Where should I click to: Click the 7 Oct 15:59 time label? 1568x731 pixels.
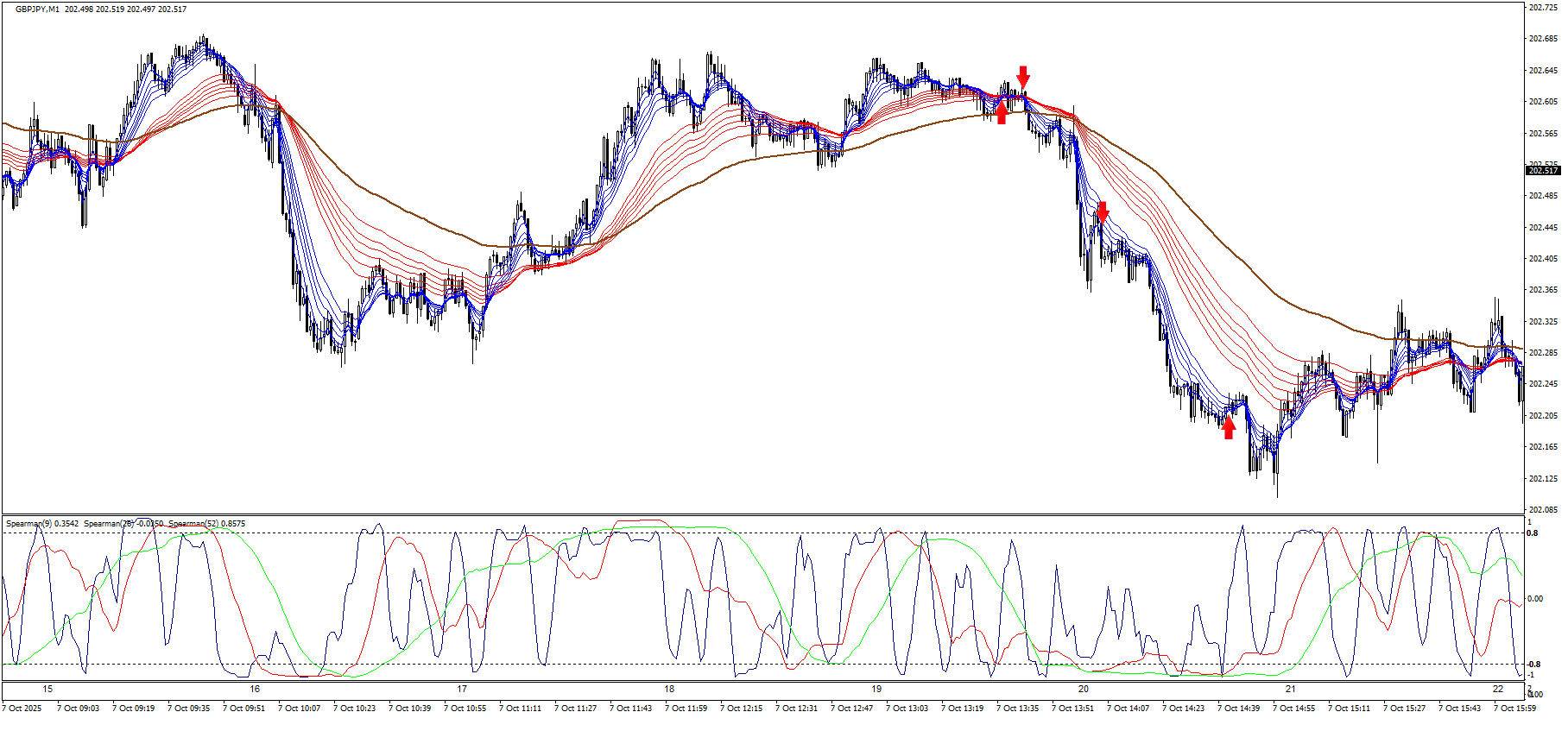[1514, 709]
